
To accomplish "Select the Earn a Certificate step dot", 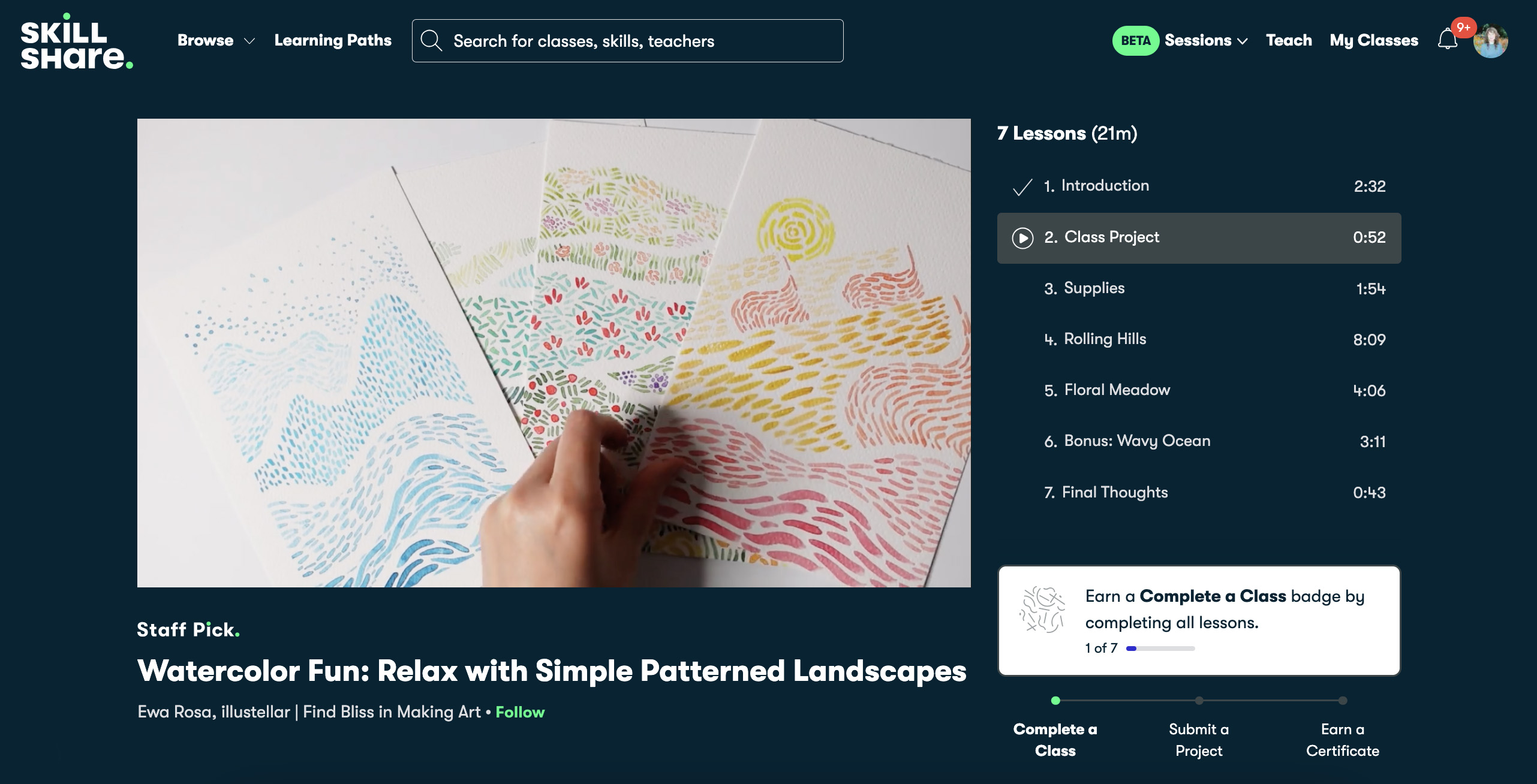I will point(1343,701).
